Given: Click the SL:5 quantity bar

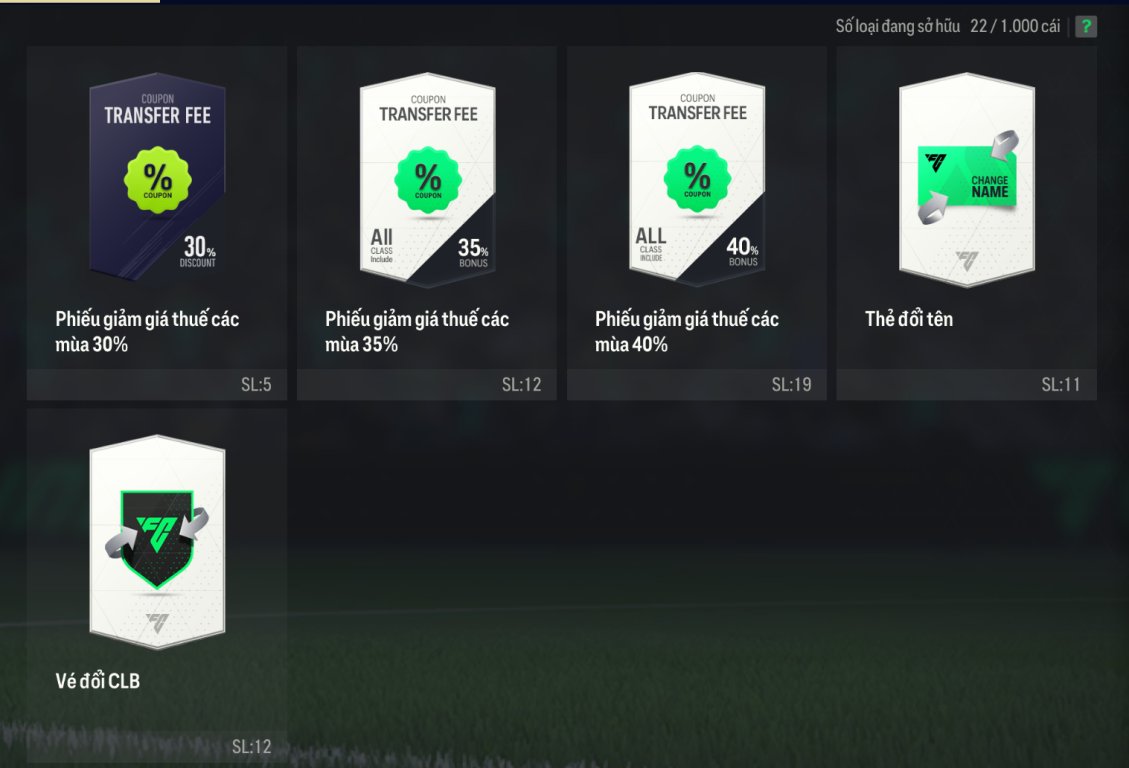Looking at the screenshot, I should (157, 384).
